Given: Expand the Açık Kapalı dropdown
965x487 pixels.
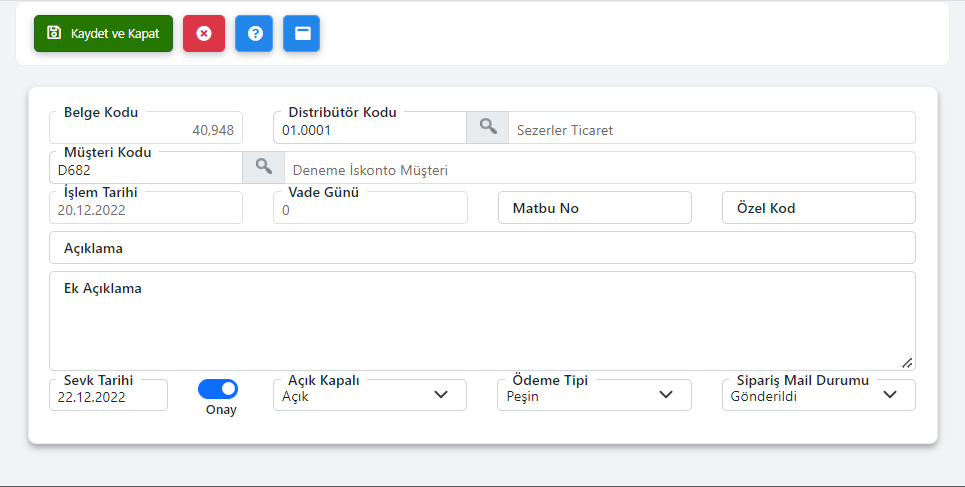Looking at the screenshot, I should coord(370,395).
